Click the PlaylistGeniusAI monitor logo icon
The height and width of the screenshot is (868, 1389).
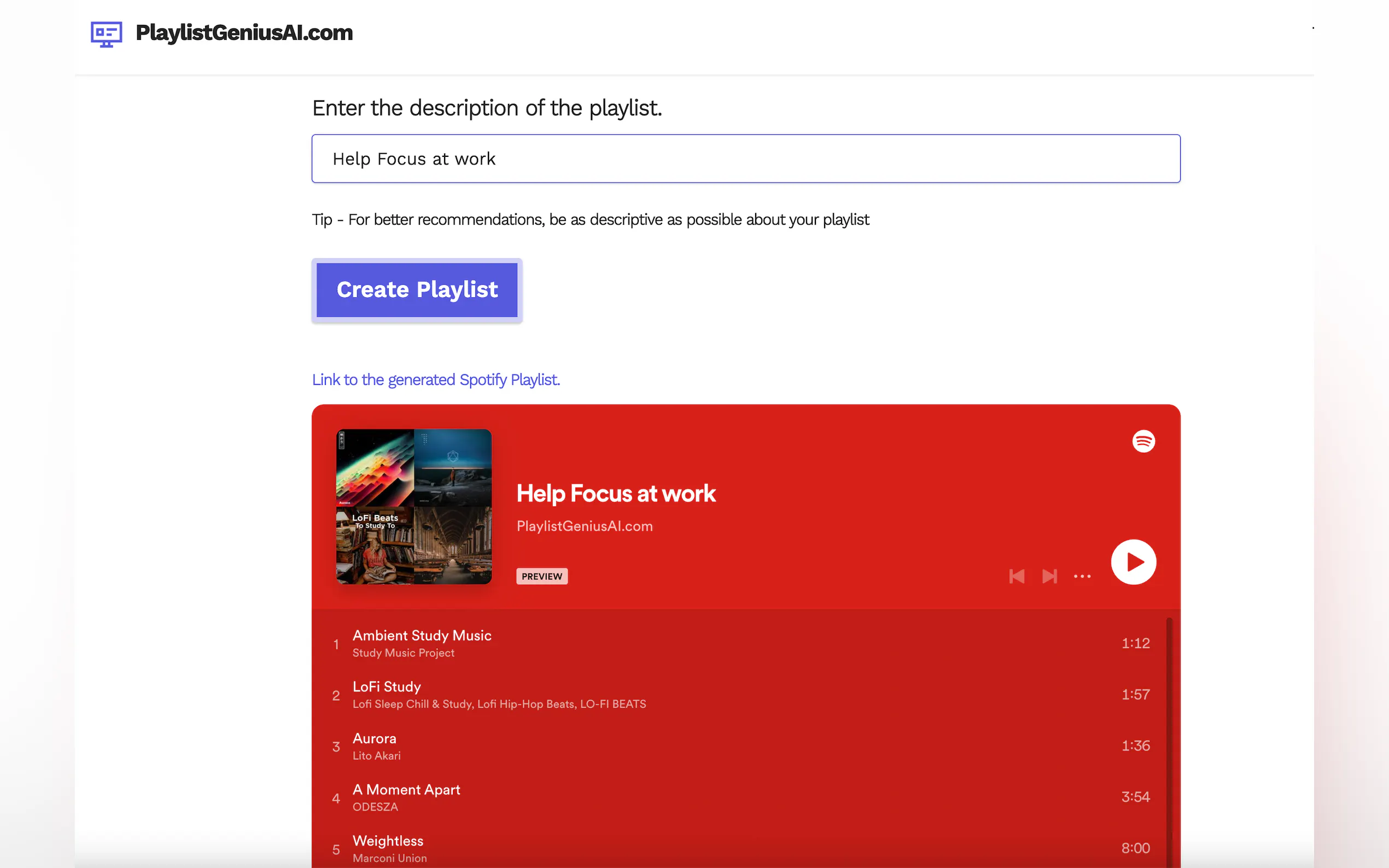pos(106,34)
